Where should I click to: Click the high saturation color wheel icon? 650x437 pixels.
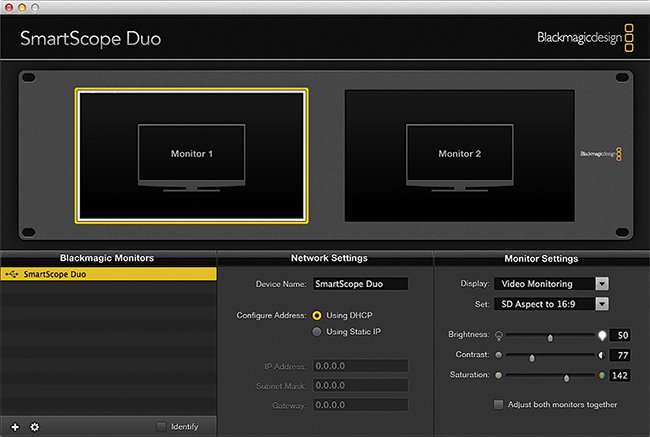tap(602, 375)
